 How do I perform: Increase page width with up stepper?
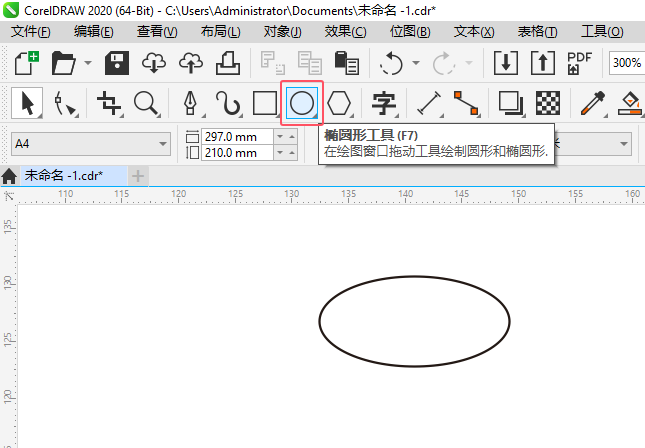pyautogui.click(x=292, y=136)
